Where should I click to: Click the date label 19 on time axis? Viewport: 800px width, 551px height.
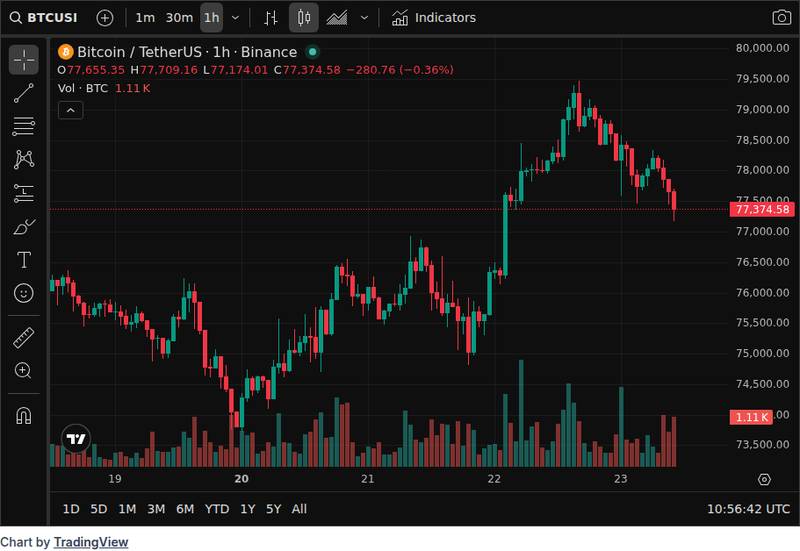pos(115,479)
